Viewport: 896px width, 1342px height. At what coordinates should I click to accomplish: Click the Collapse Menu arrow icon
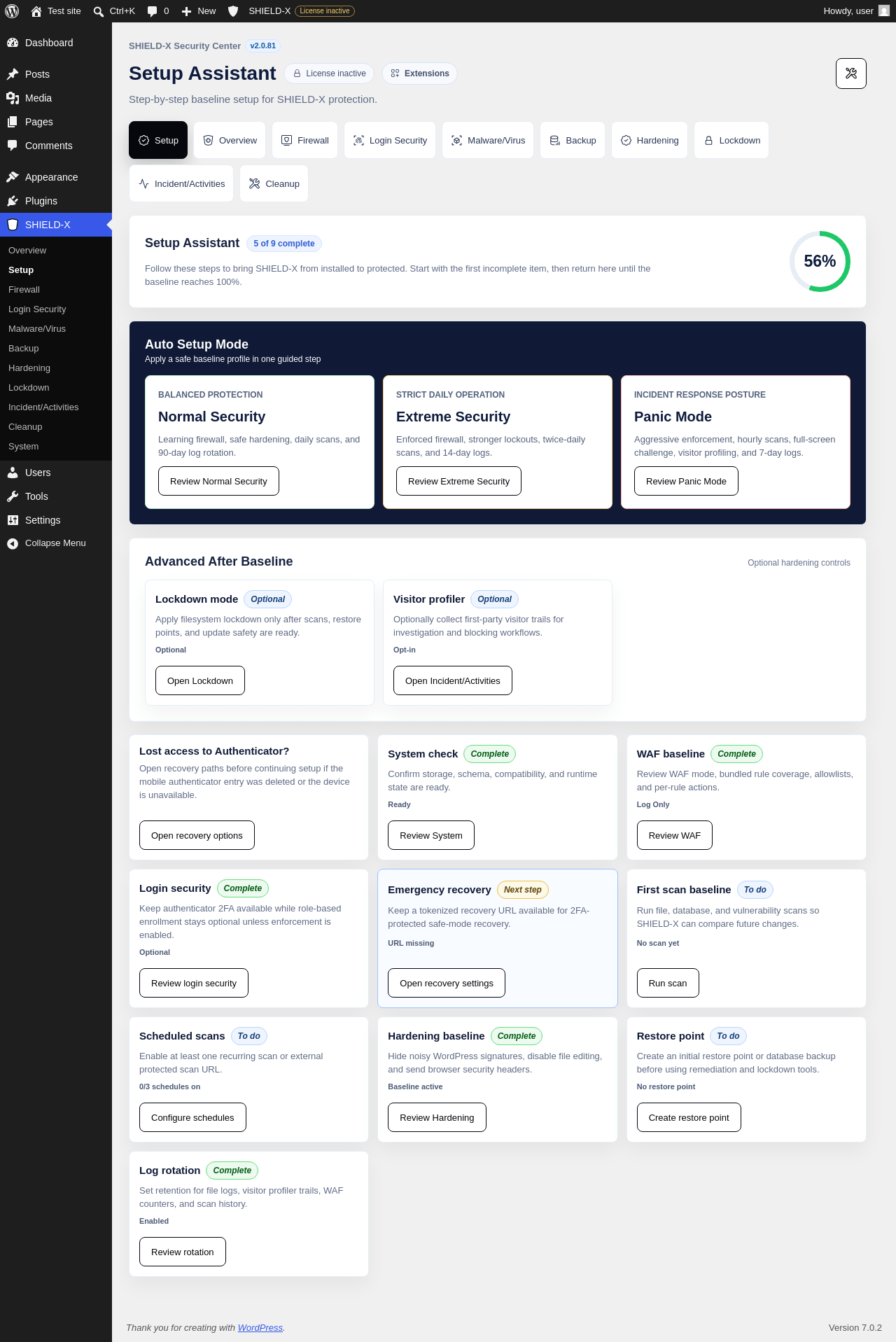pos(13,543)
